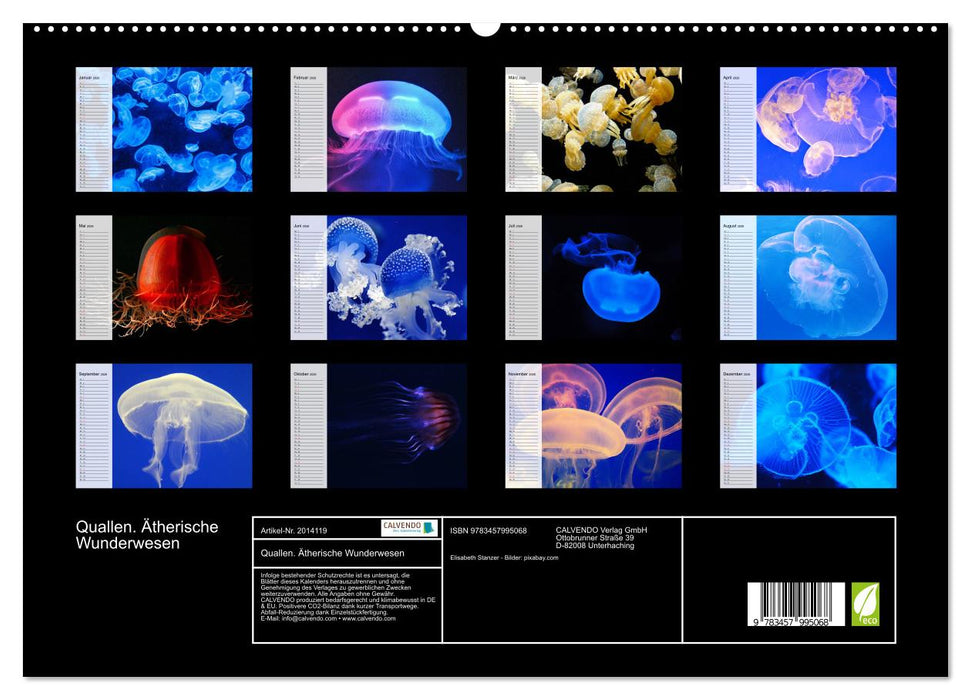Select the August translucent jellyfish thumbnail
Viewport: 971px width, 700px height.
(808, 277)
